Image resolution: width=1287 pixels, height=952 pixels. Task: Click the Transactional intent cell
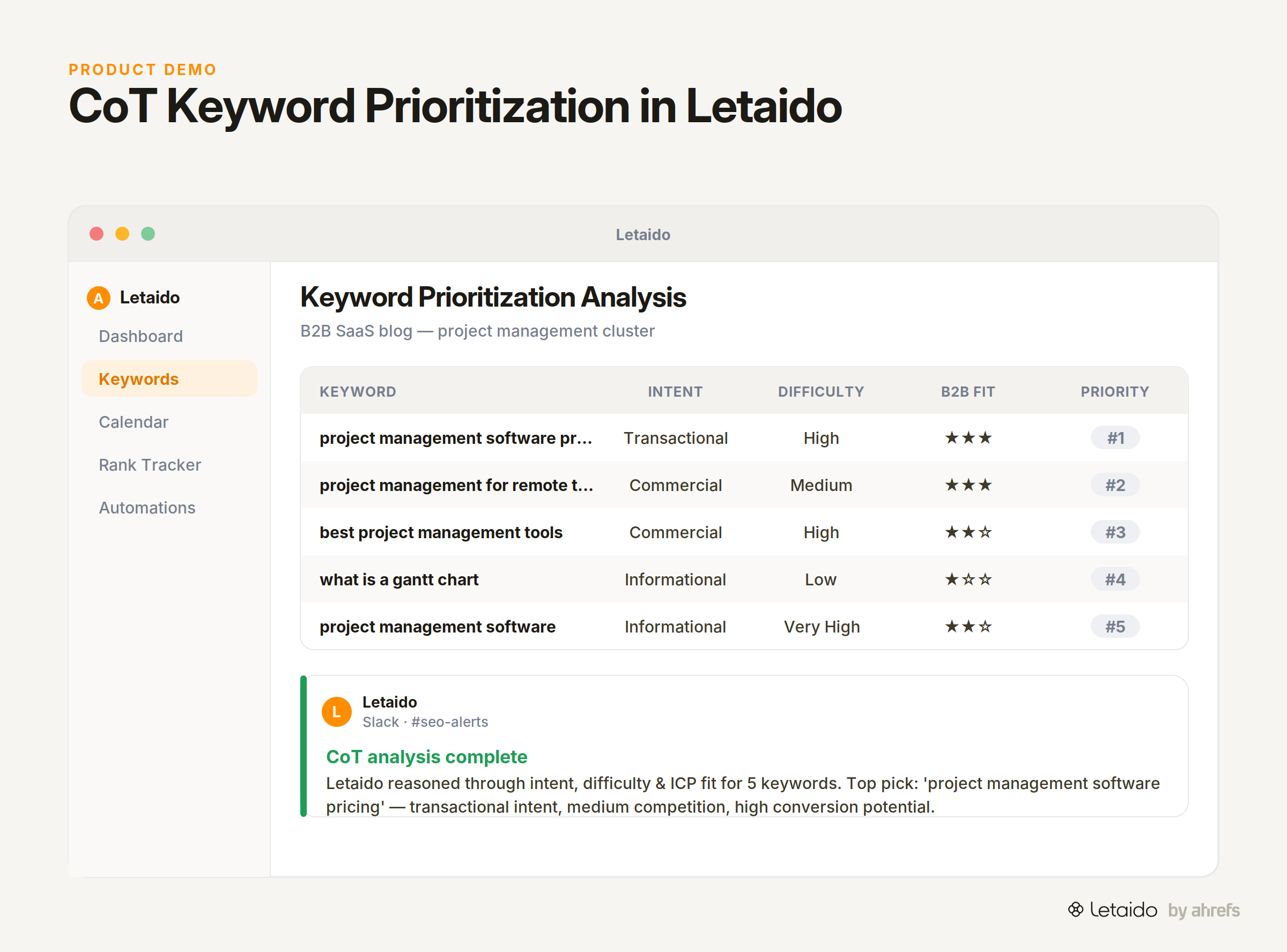point(676,438)
